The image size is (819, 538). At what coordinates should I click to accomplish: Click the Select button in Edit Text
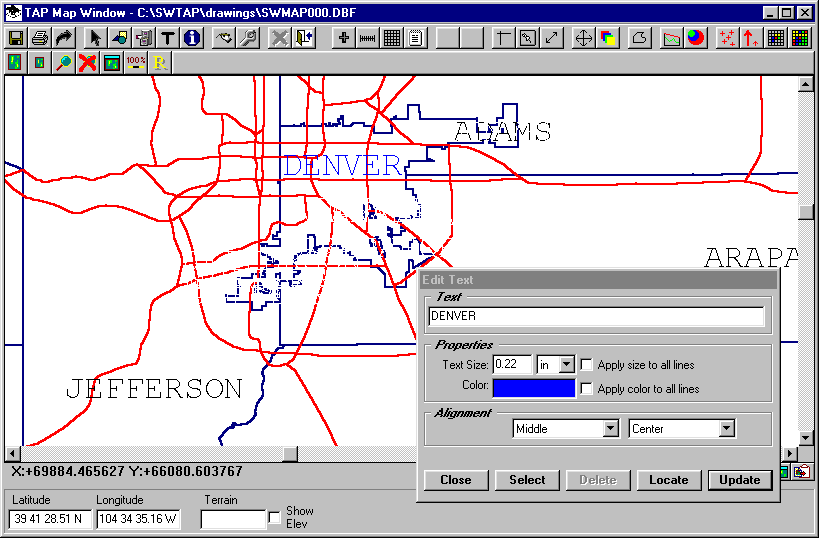point(527,480)
